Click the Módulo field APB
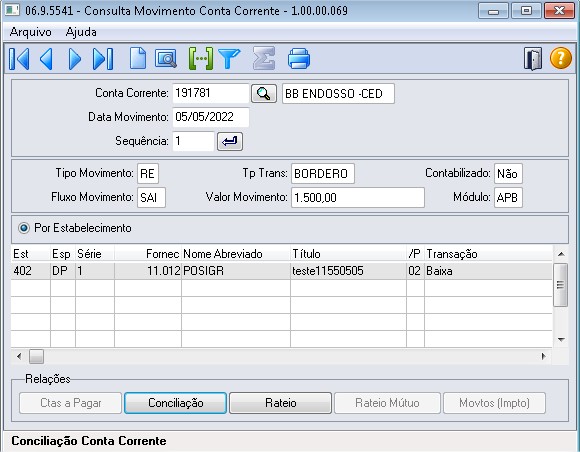The width and height of the screenshot is (580, 452). point(508,198)
